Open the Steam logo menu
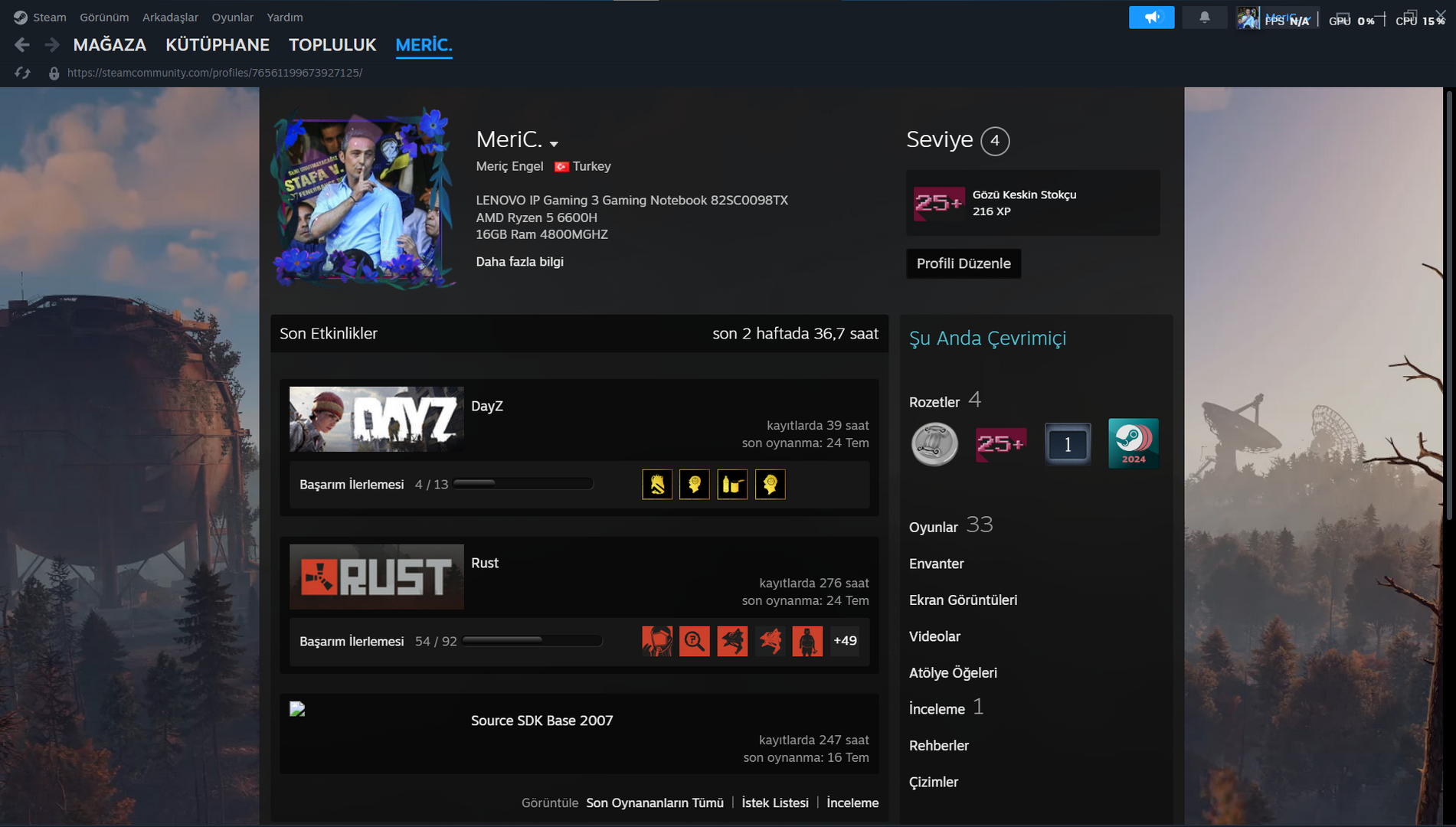The width and height of the screenshot is (1456, 827). pyautogui.click(x=40, y=17)
